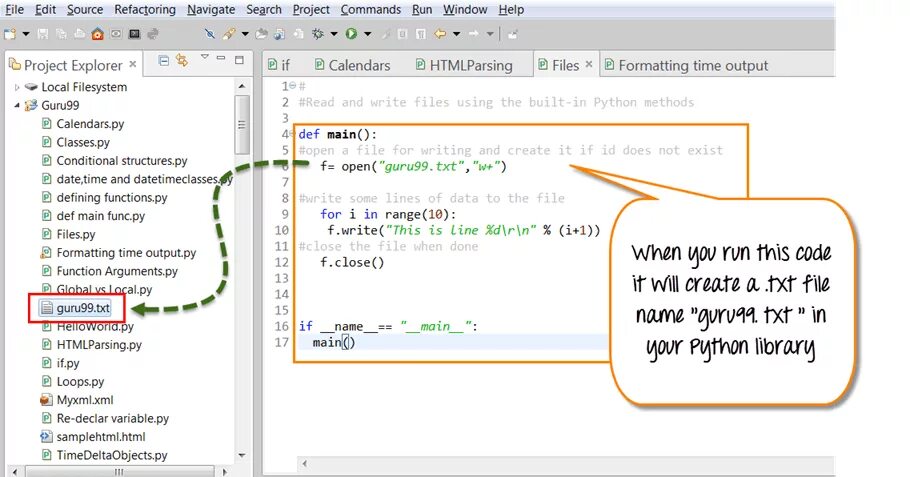Open the Forward history dropdown arrow
Viewport: 910px width, 477px height.
[490, 34]
